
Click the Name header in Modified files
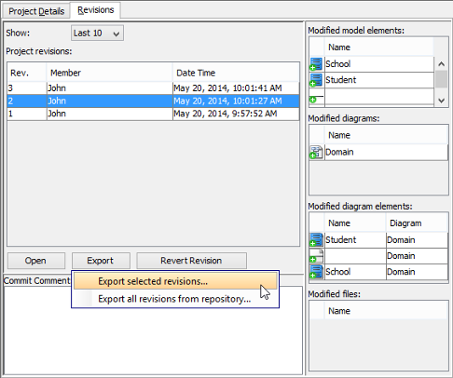point(386,311)
